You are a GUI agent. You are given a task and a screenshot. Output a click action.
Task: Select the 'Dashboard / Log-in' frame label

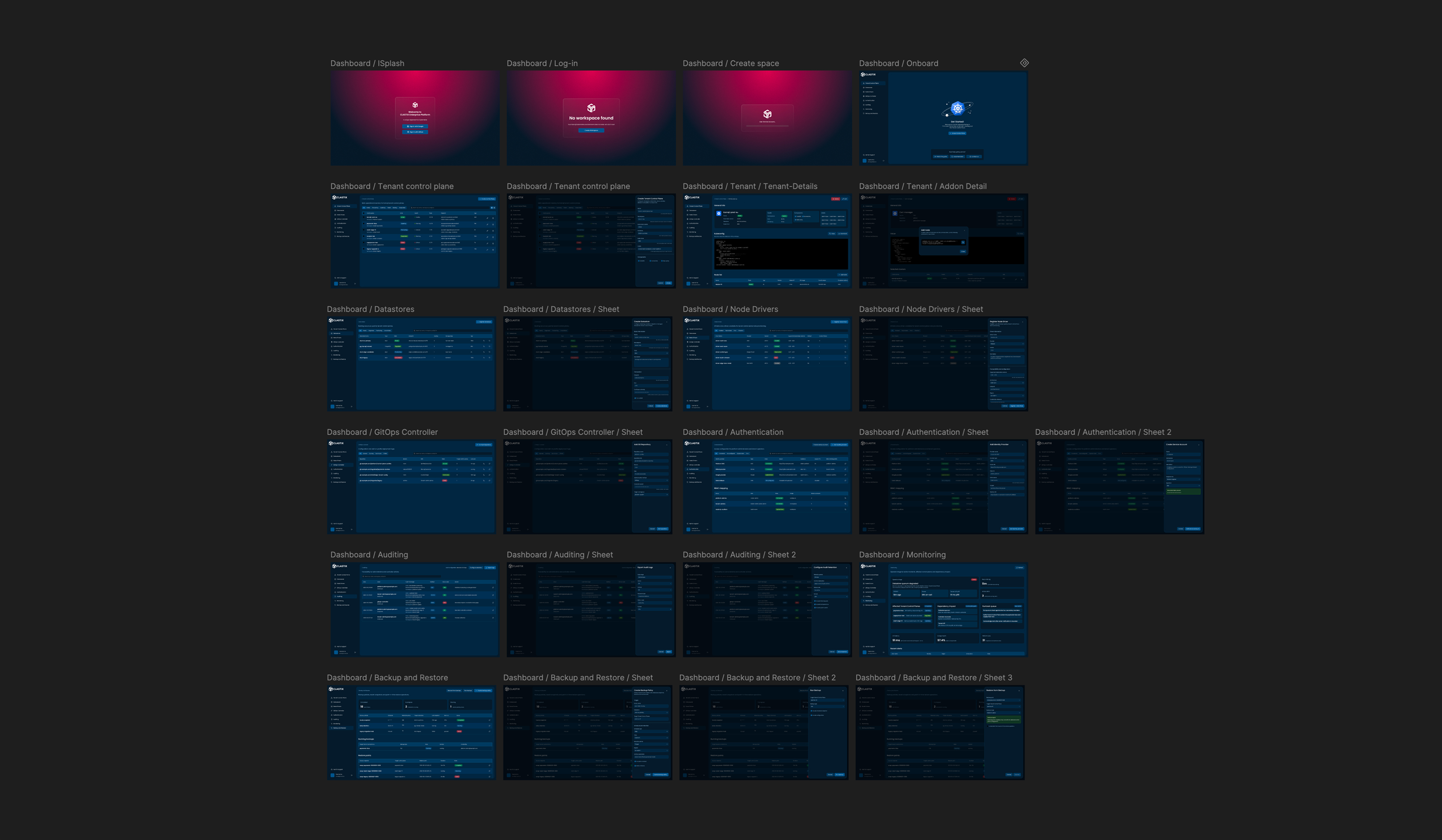[x=542, y=63]
